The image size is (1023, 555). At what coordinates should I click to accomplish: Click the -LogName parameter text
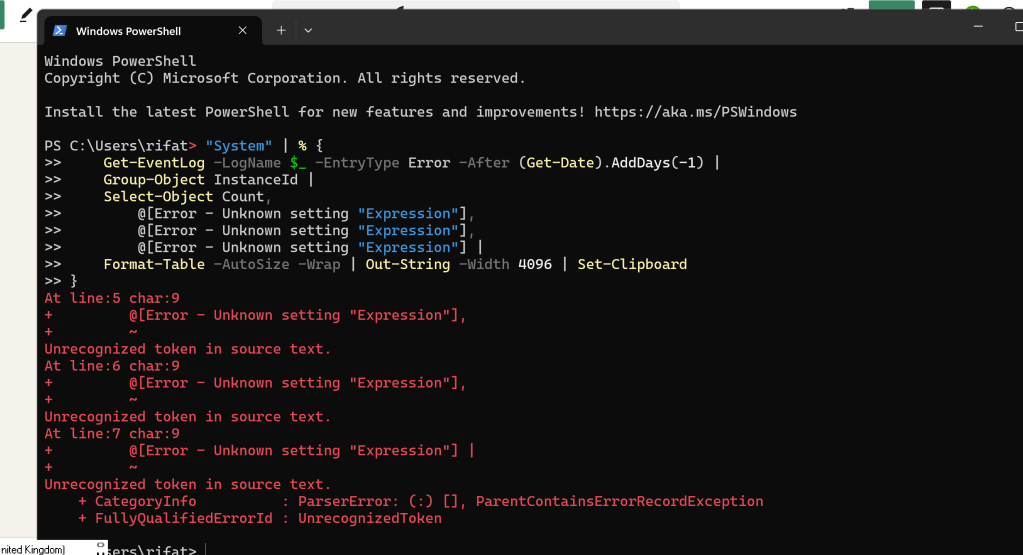247,162
